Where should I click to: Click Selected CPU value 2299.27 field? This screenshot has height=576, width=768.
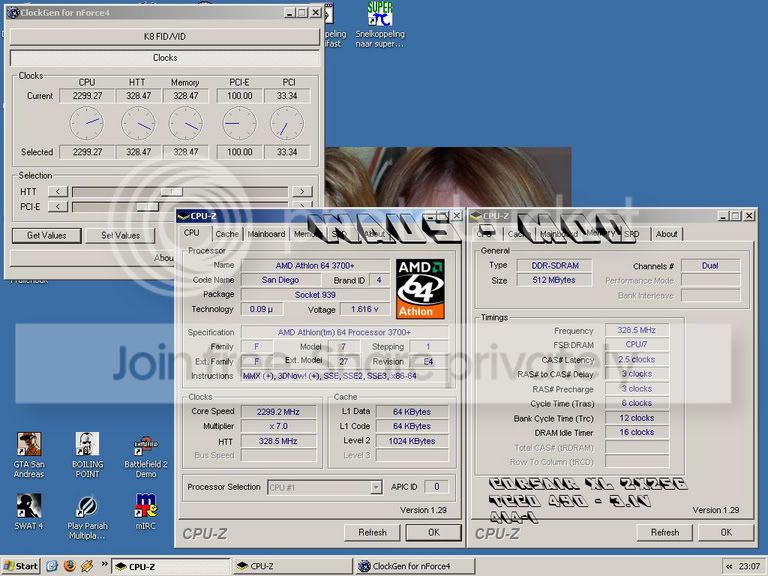coord(87,152)
